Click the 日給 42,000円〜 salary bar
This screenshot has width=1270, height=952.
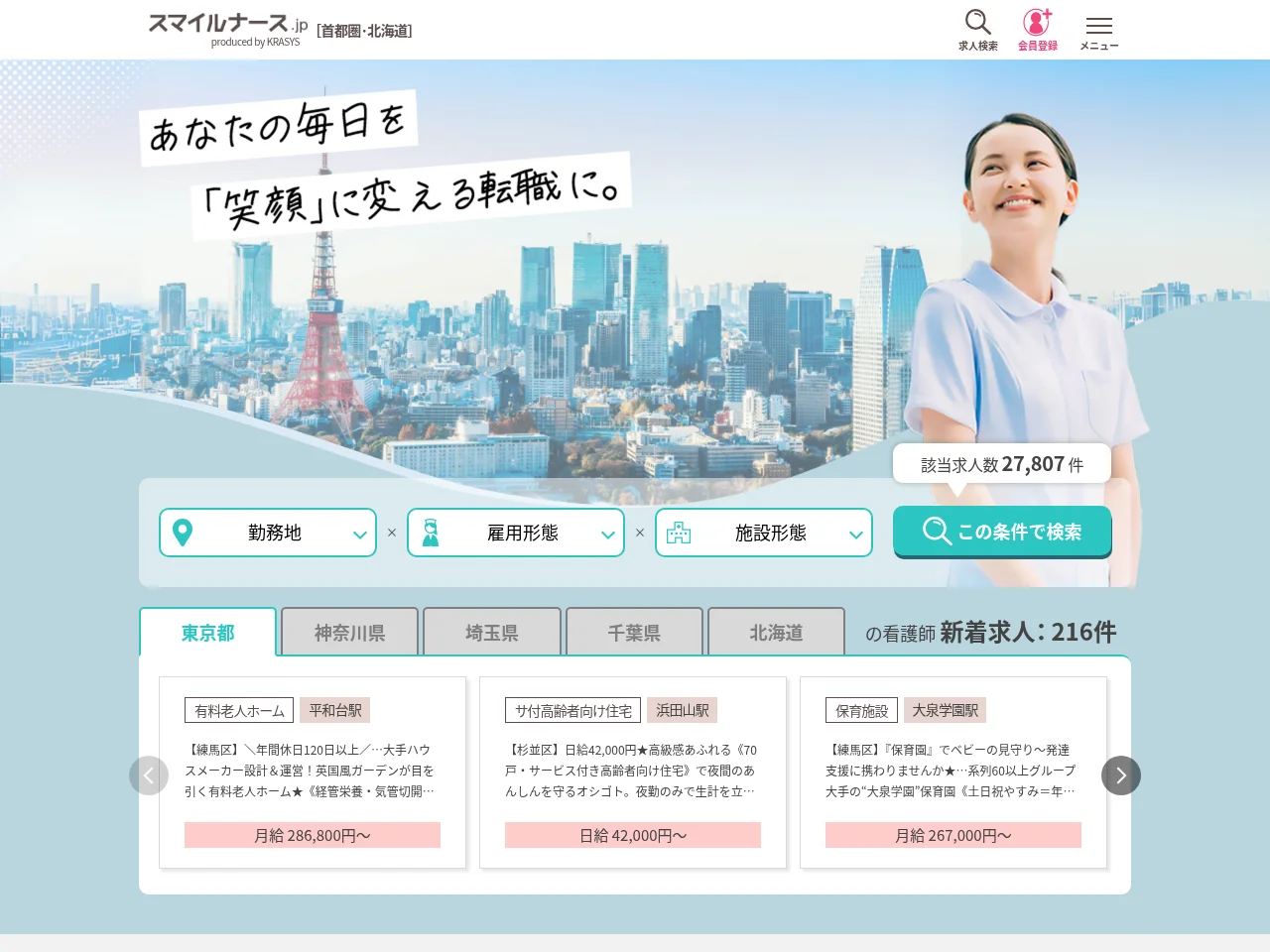633,835
